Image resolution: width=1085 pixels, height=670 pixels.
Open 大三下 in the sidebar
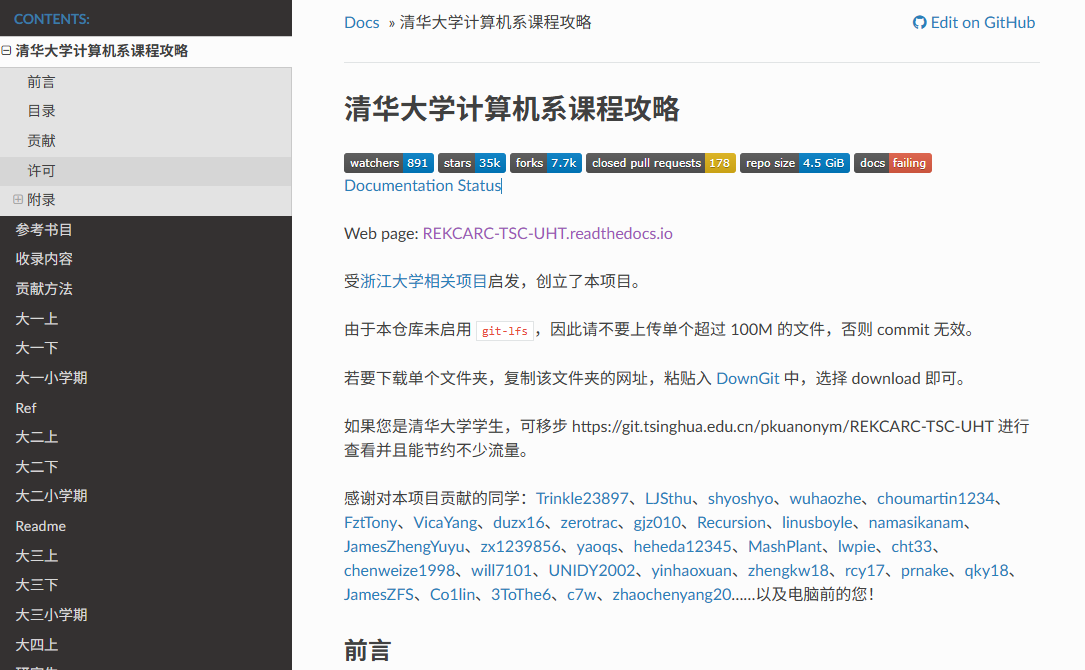coord(145,585)
